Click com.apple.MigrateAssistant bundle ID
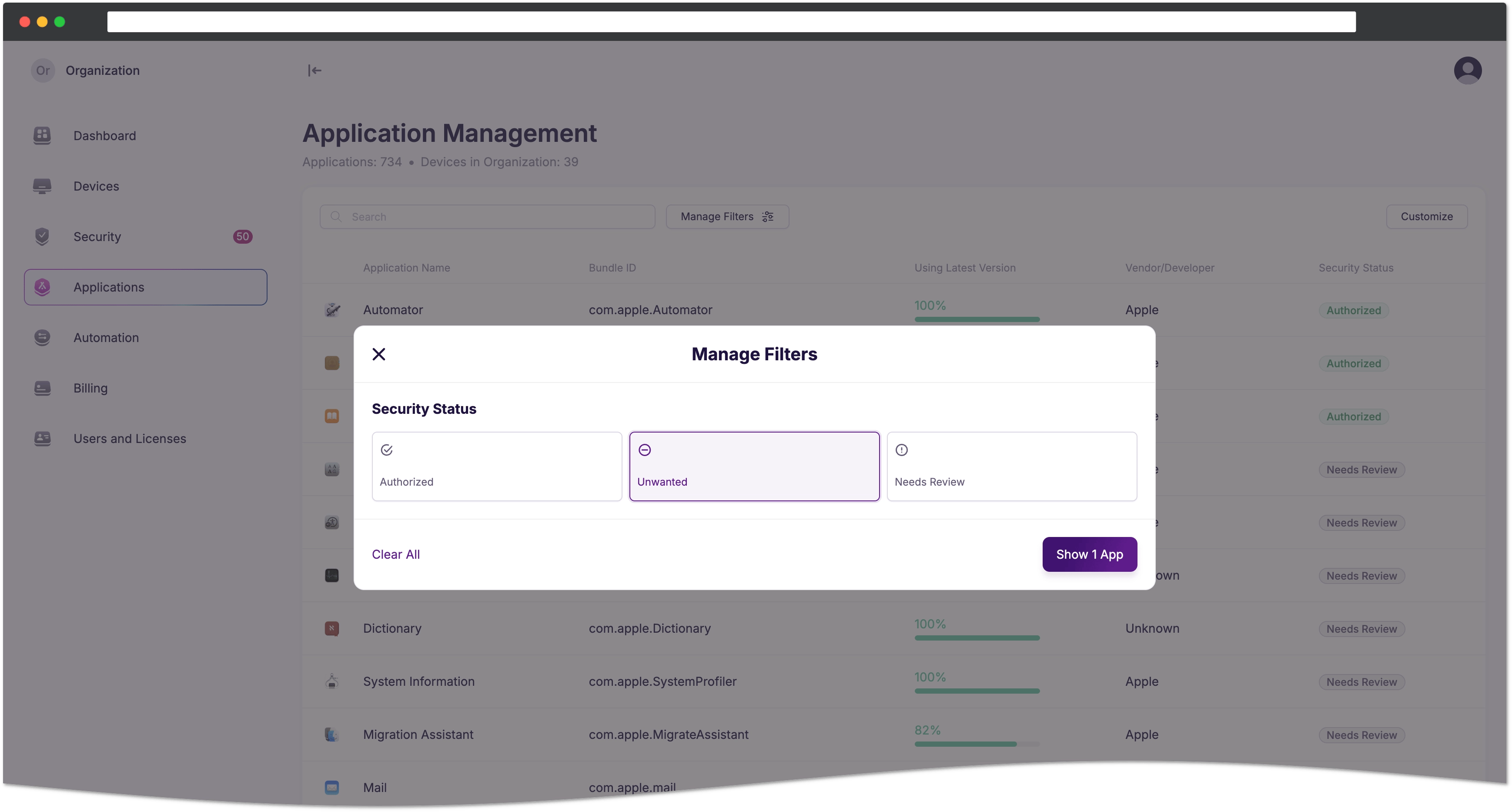Screen dimensions: 1512x812 coord(669,735)
